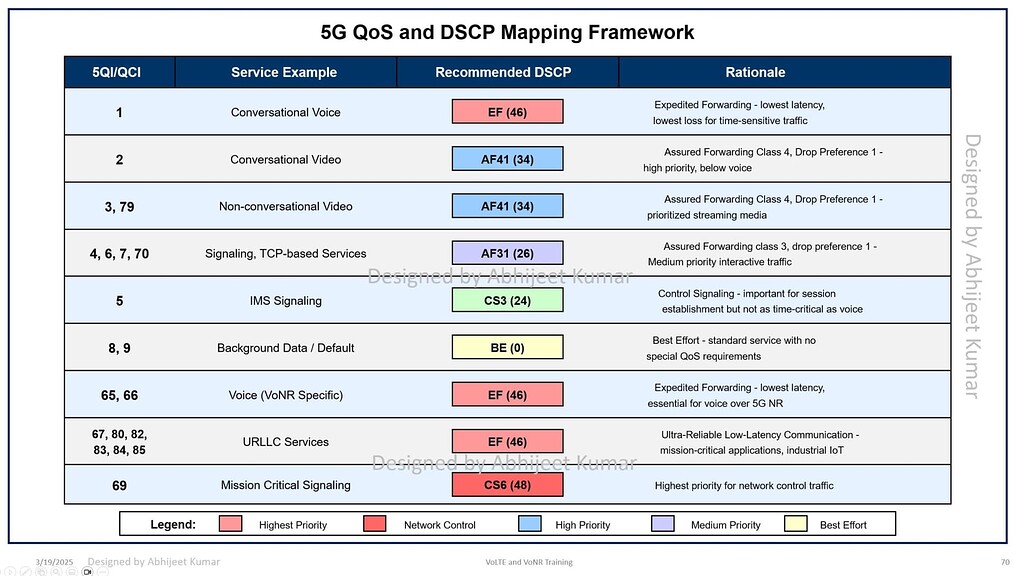The image size is (1024, 576).
Task: Click the CS3 (24) green box
Action: 507,300
